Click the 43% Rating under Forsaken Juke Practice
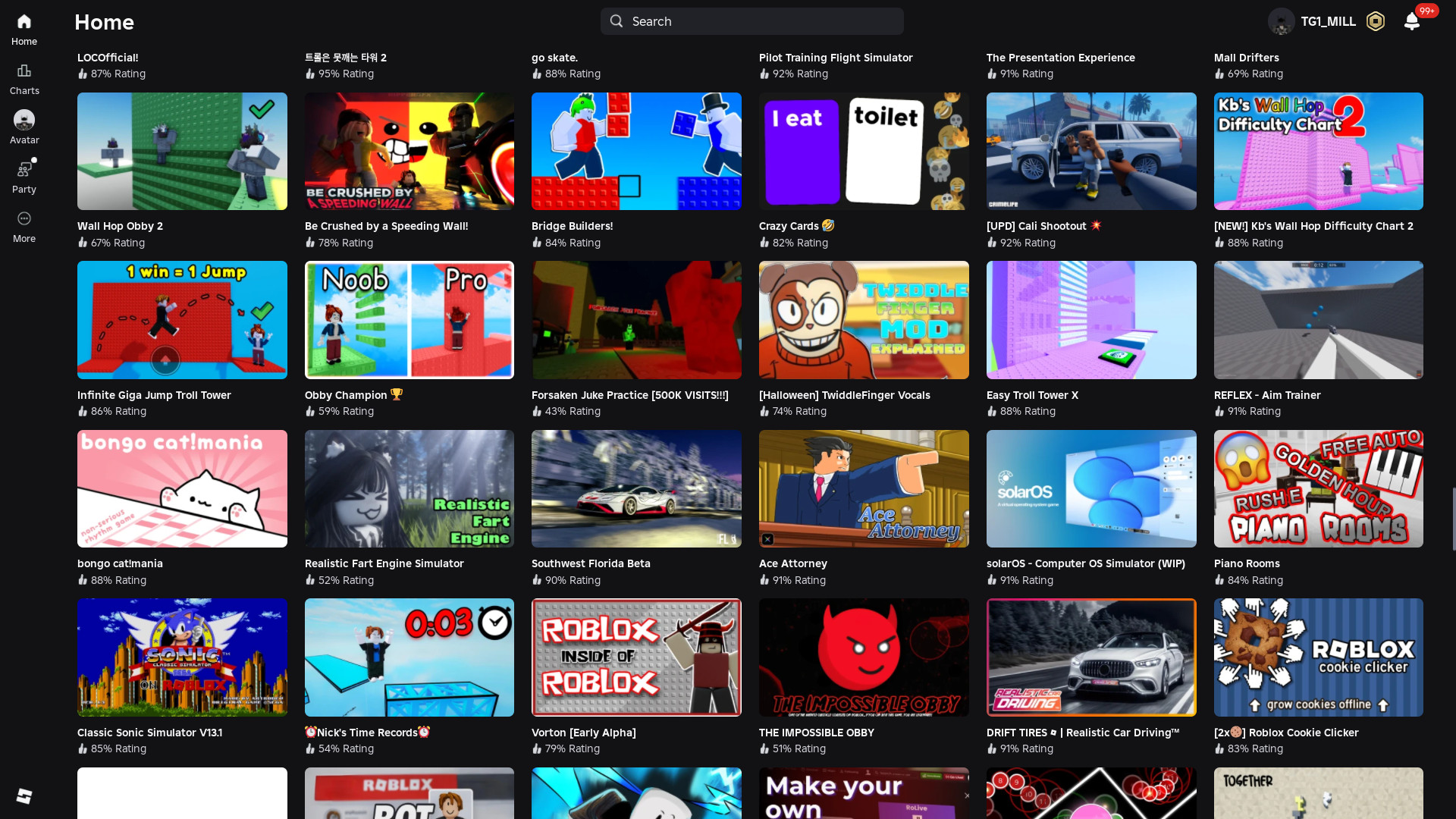This screenshot has height=819, width=1456. [566, 411]
